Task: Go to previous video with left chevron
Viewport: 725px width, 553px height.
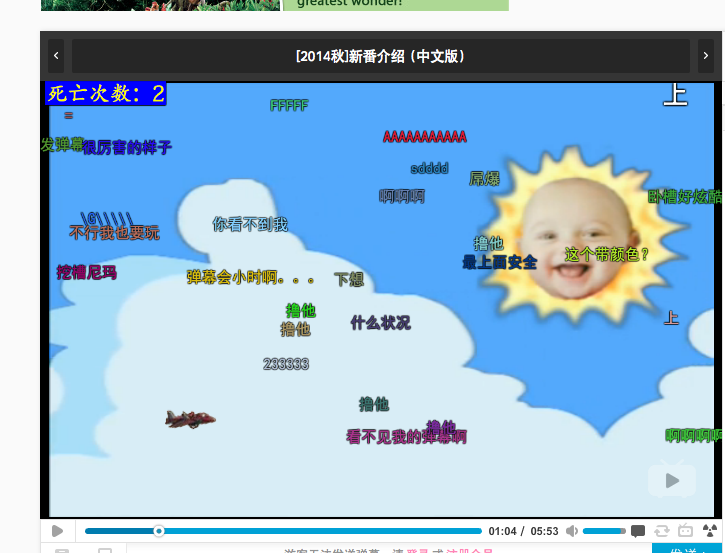Action: [x=56, y=56]
